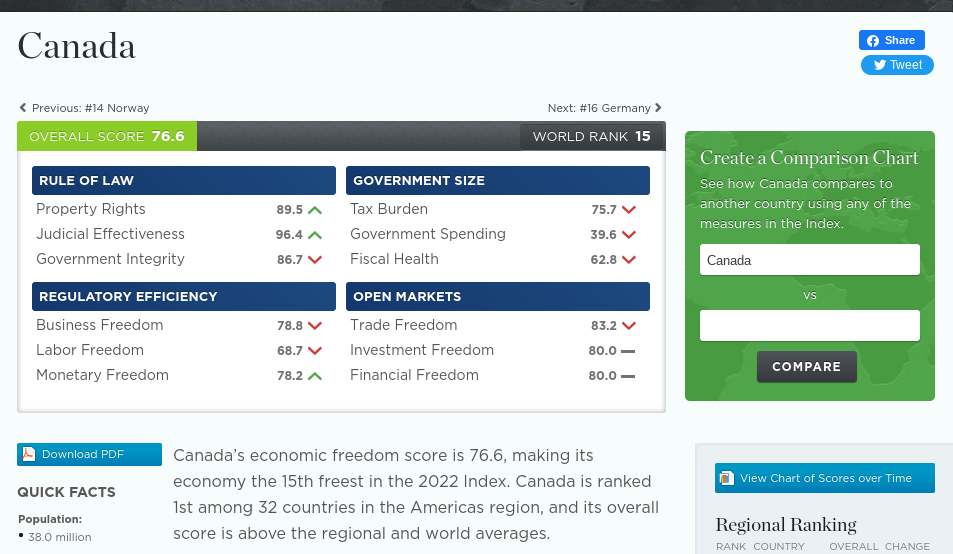
Task: Click left chevron beside Previous Norway
Action: [23, 108]
